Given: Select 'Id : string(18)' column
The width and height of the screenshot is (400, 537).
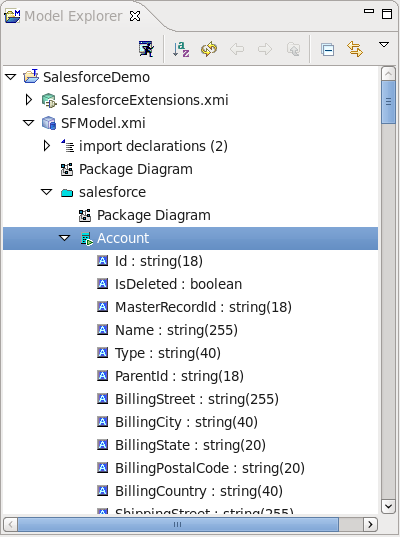Looking at the screenshot, I should click(159, 261).
